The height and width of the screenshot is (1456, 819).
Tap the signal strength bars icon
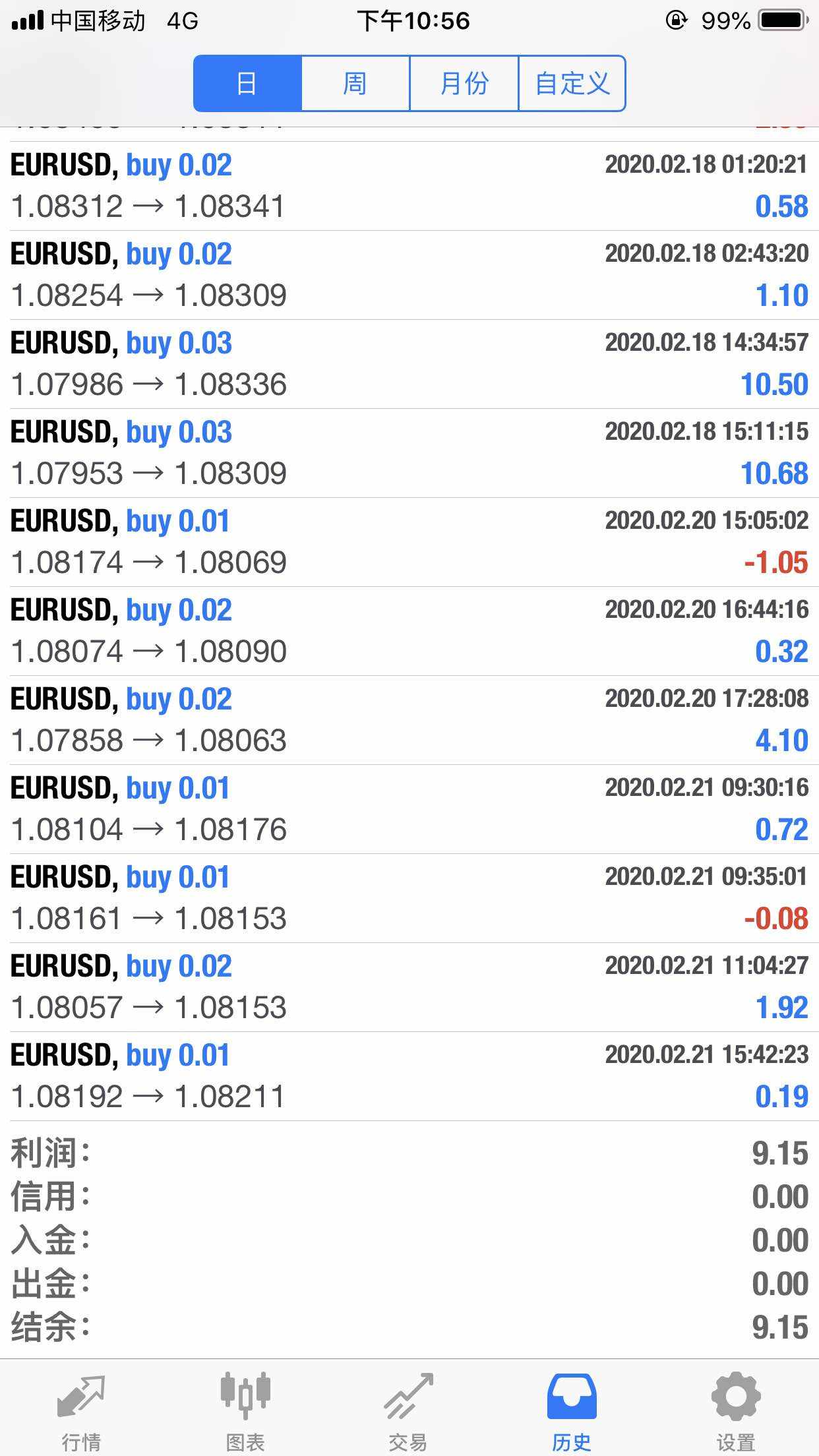[x=28, y=21]
